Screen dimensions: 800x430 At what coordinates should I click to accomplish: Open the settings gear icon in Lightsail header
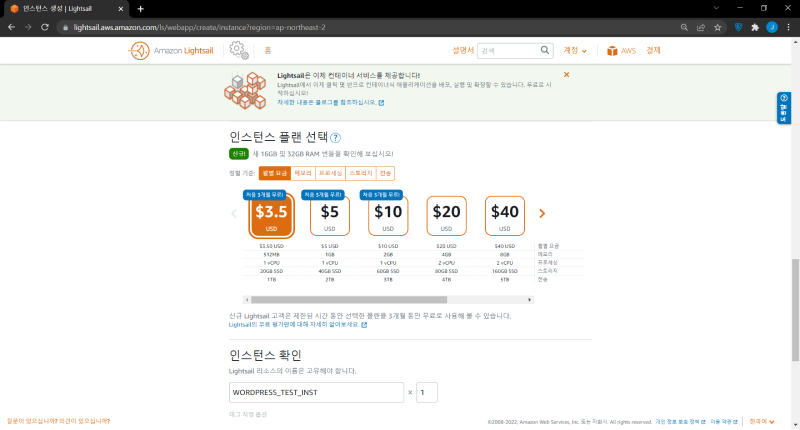(238, 50)
